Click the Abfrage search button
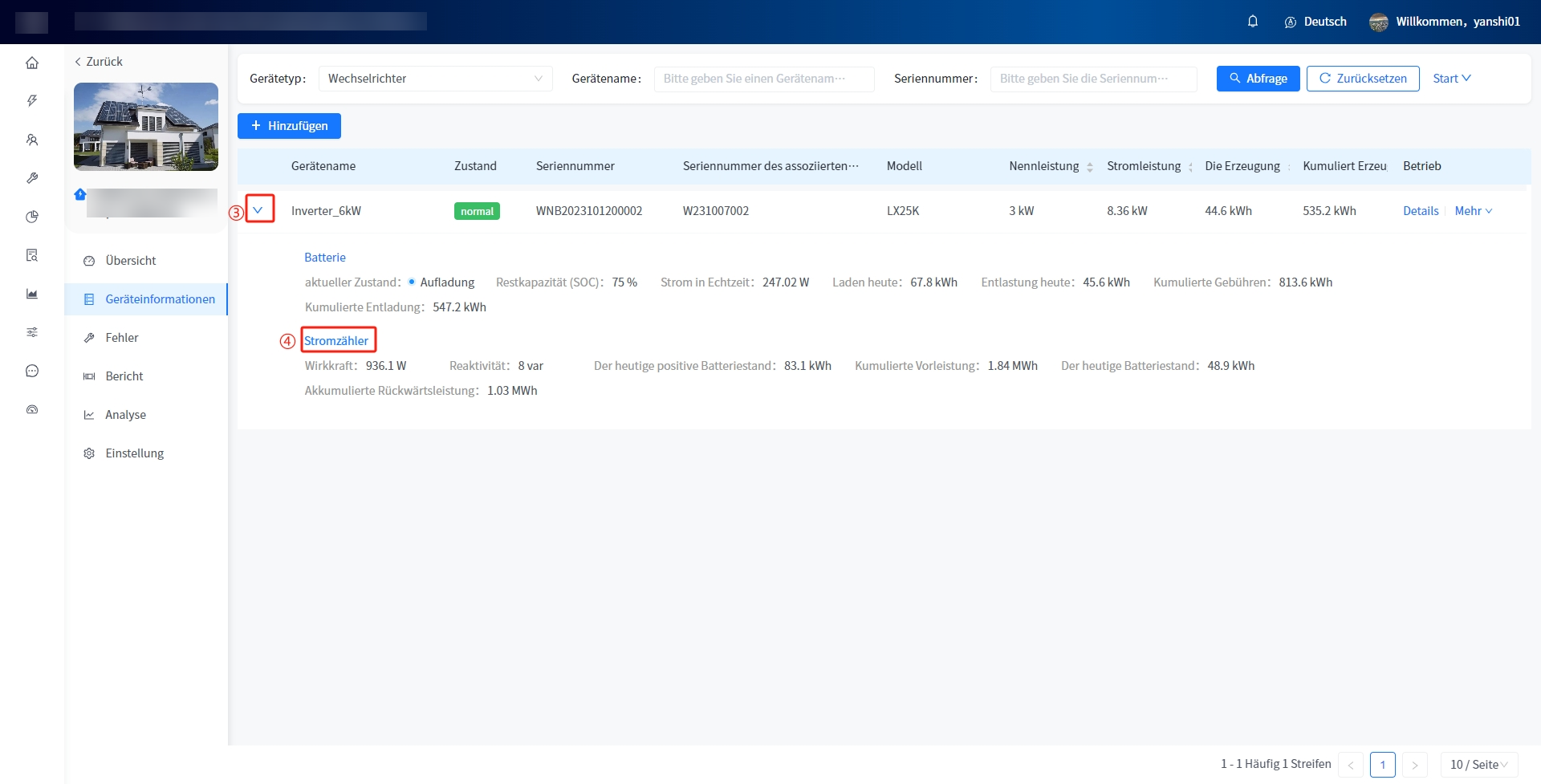This screenshot has width=1541, height=784. tap(1258, 79)
